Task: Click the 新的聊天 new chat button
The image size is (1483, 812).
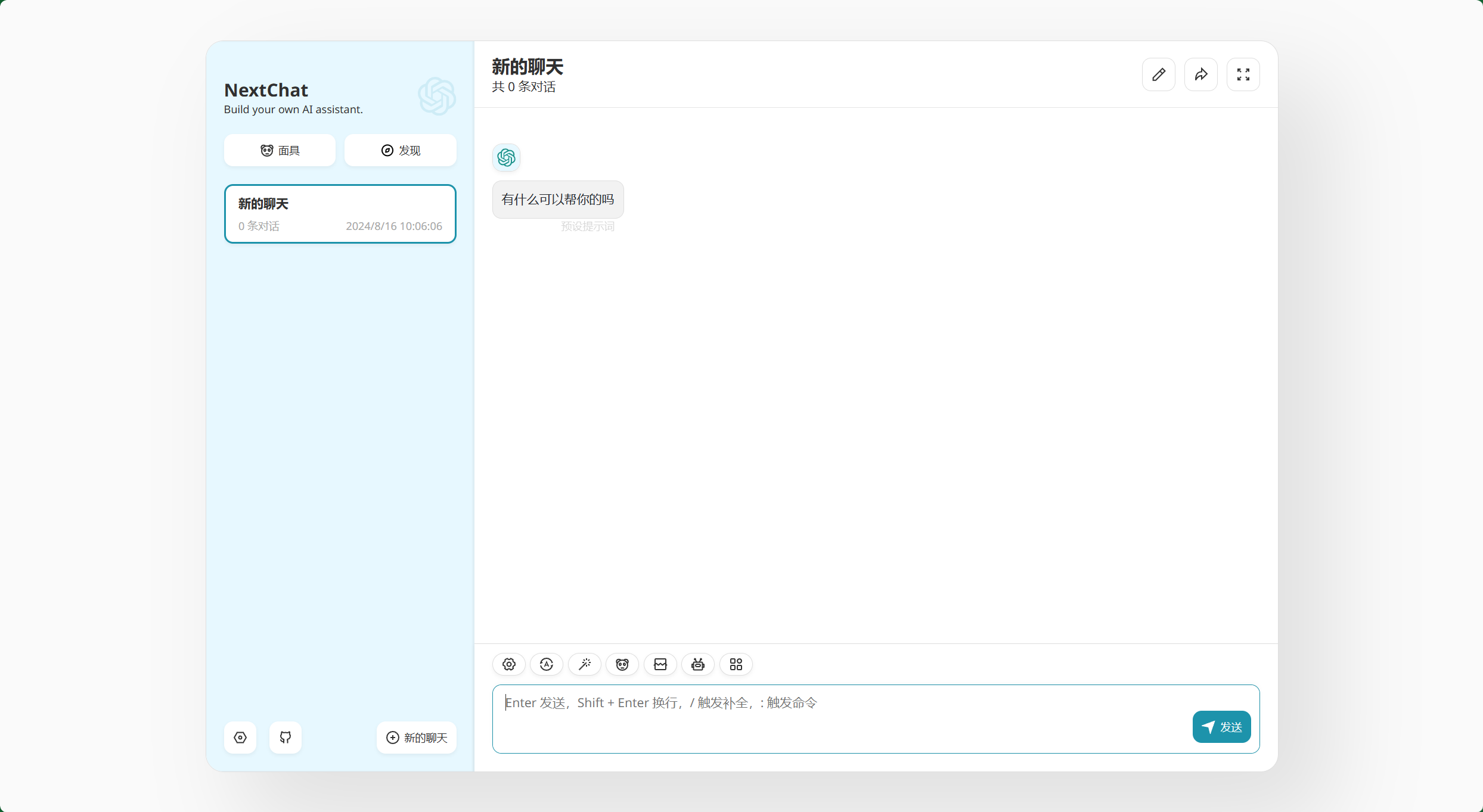Action: tap(417, 738)
